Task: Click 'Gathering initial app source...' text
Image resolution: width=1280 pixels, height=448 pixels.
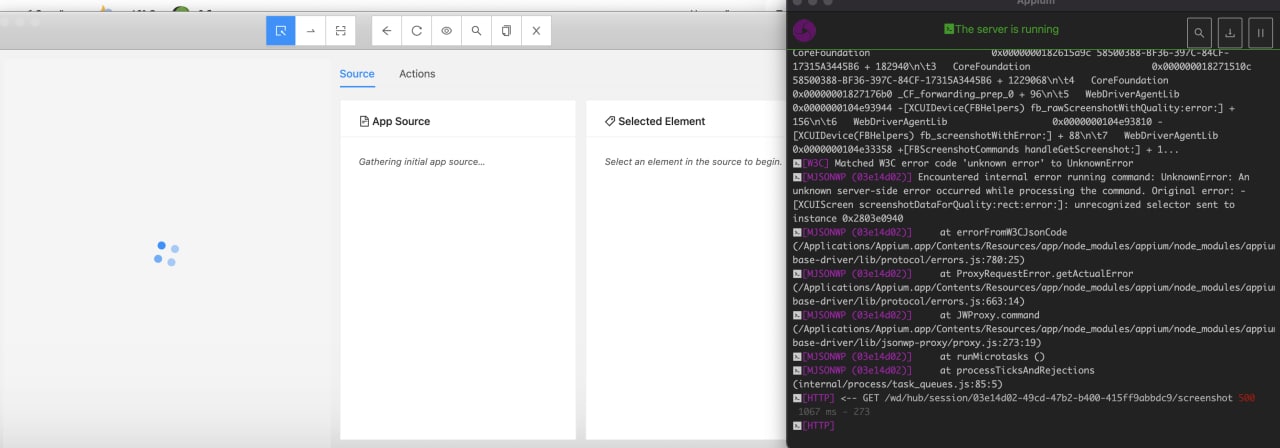Action: (x=422, y=161)
